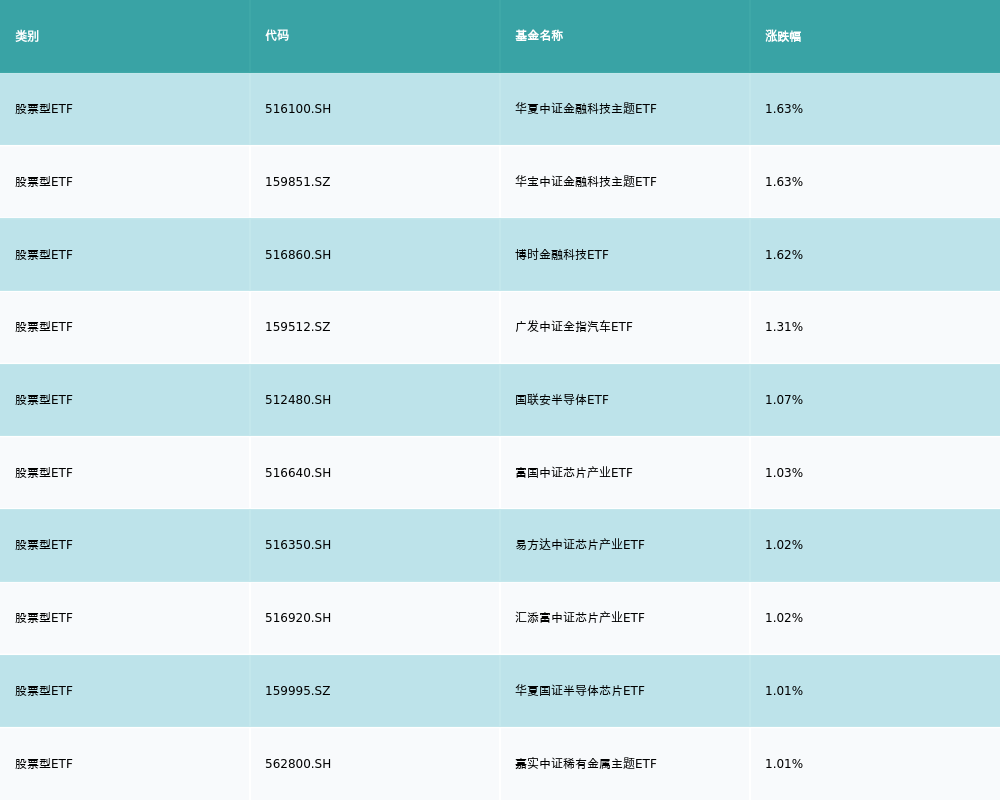
Task: Select code 159851.SZ
Action: coord(298,182)
